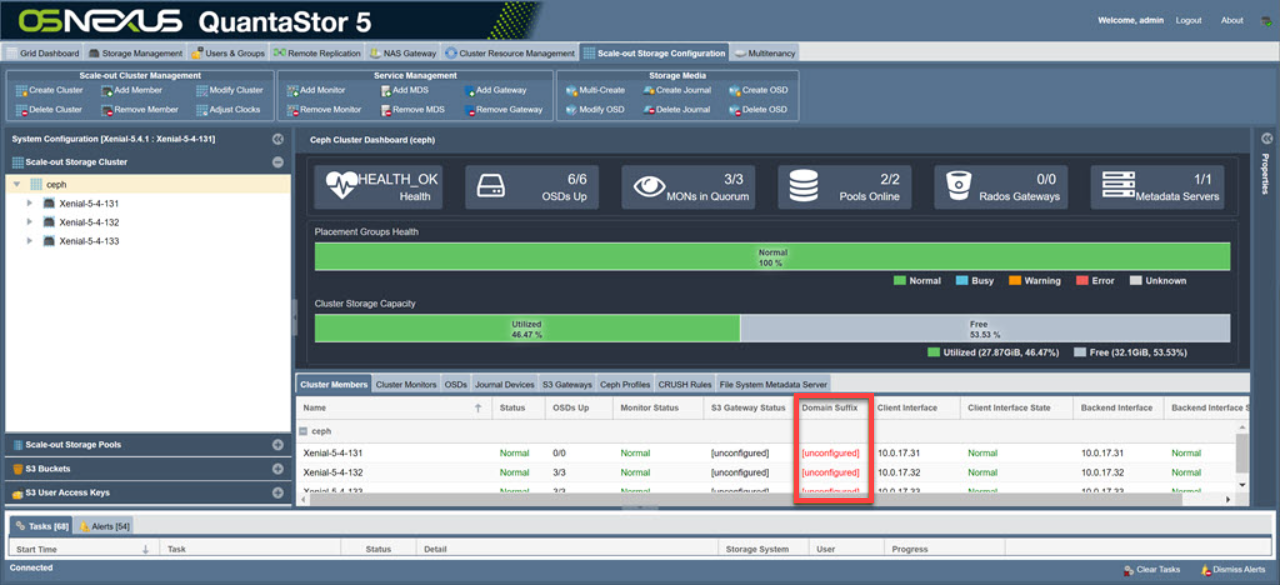1280x585 pixels.
Task: Click the Remove Gateway icon
Action: point(469,110)
